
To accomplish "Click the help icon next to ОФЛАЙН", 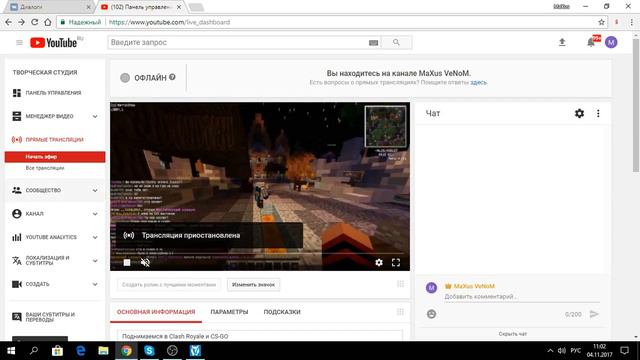I will pyautogui.click(x=172, y=77).
